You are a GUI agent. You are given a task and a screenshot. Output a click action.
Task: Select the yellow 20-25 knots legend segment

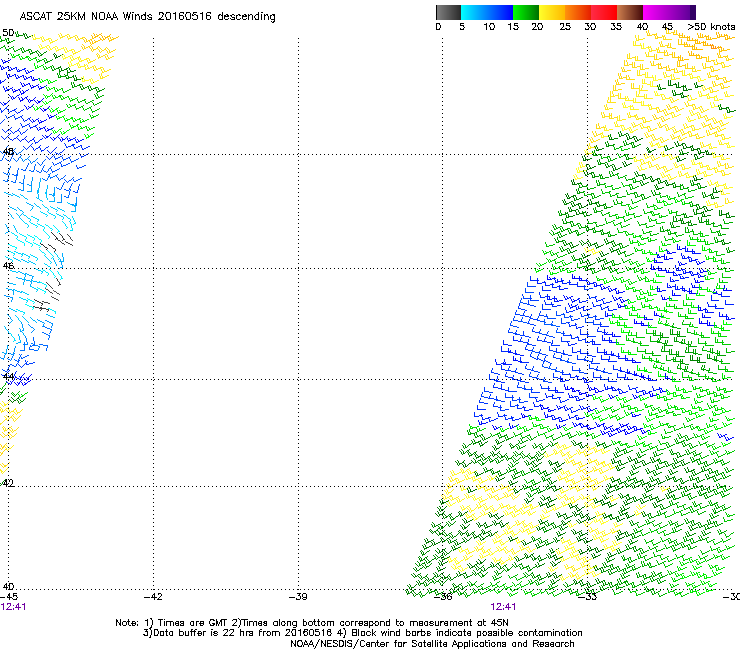[x=552, y=12]
